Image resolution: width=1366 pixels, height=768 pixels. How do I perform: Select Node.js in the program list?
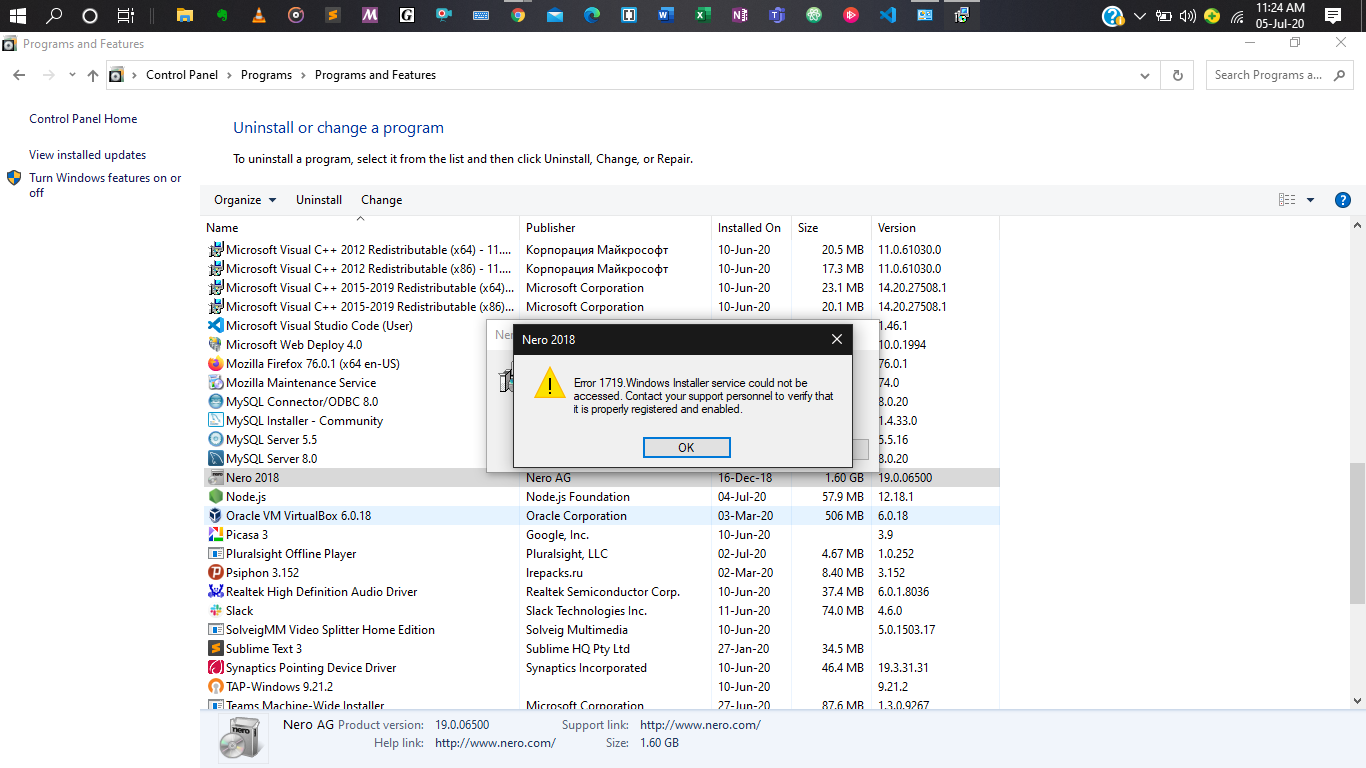point(600,497)
